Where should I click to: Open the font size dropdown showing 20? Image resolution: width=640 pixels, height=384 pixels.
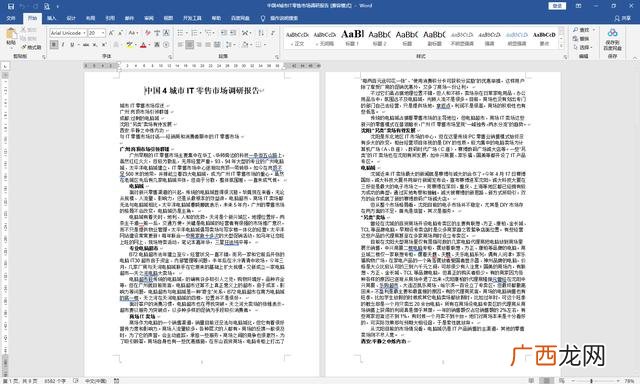click(x=103, y=33)
